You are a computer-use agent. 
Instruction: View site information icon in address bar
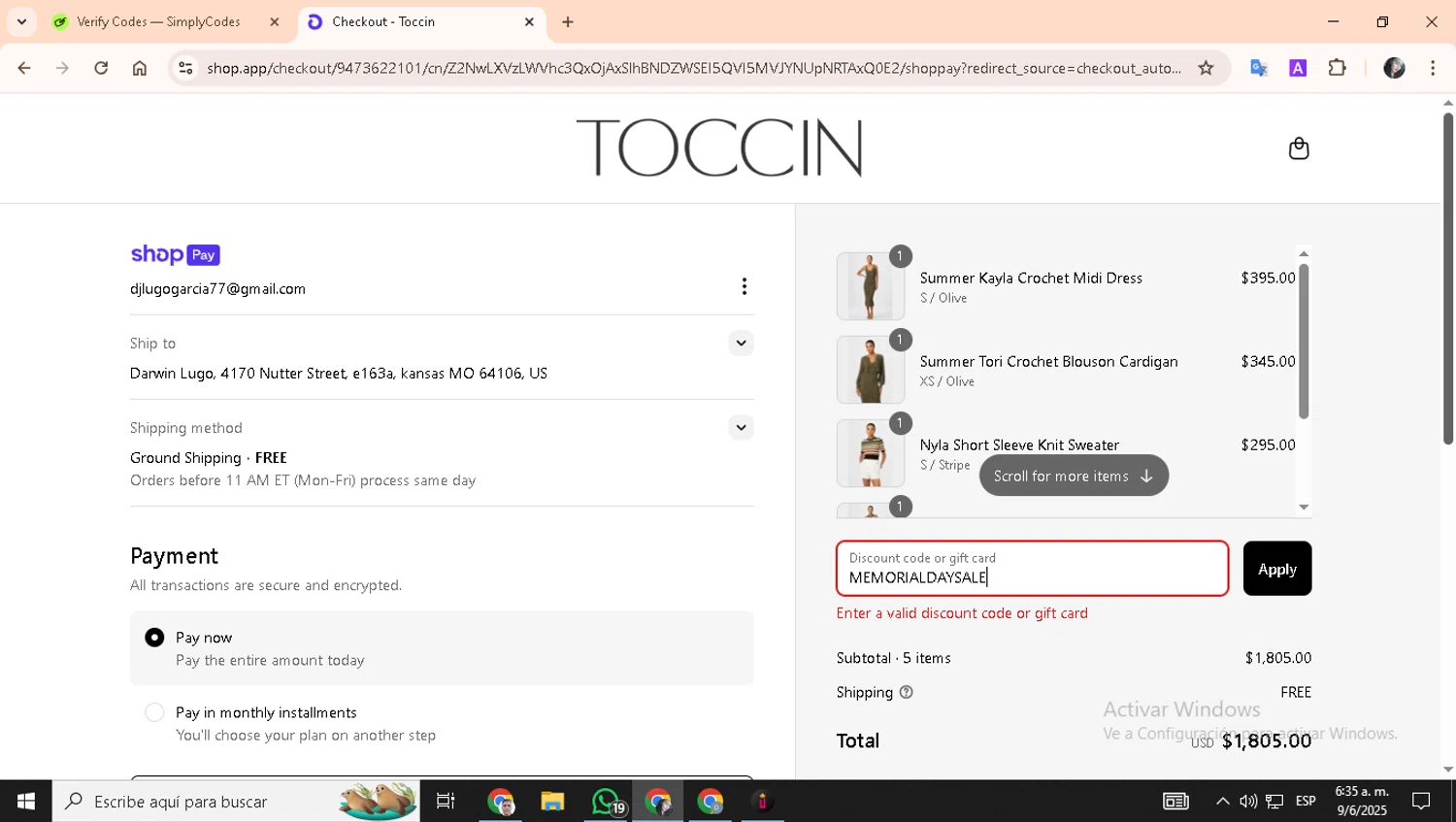point(185,68)
